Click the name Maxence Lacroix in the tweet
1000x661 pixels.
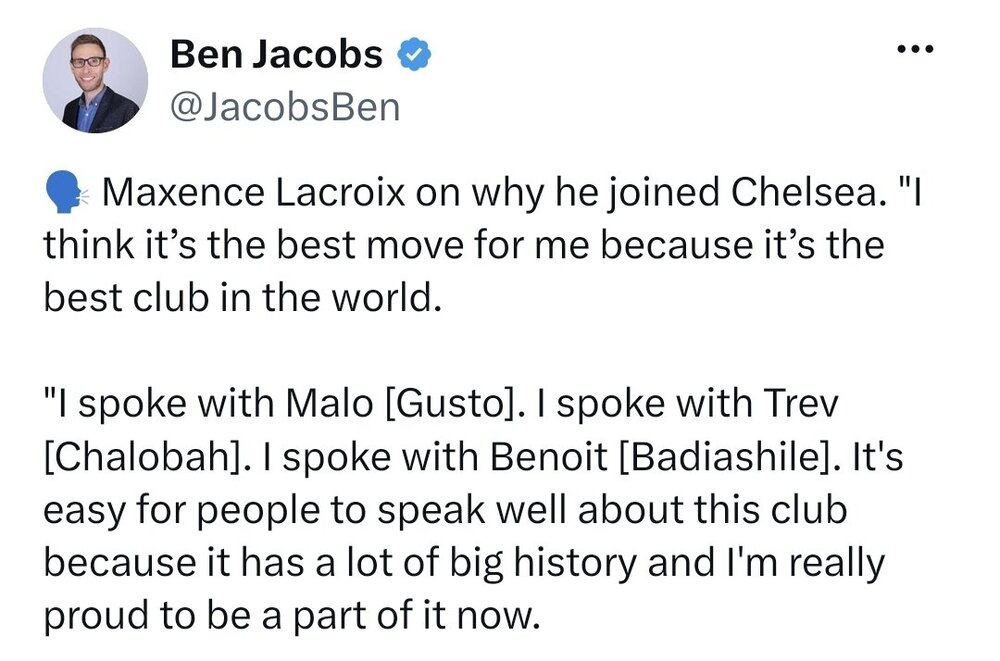253,192
